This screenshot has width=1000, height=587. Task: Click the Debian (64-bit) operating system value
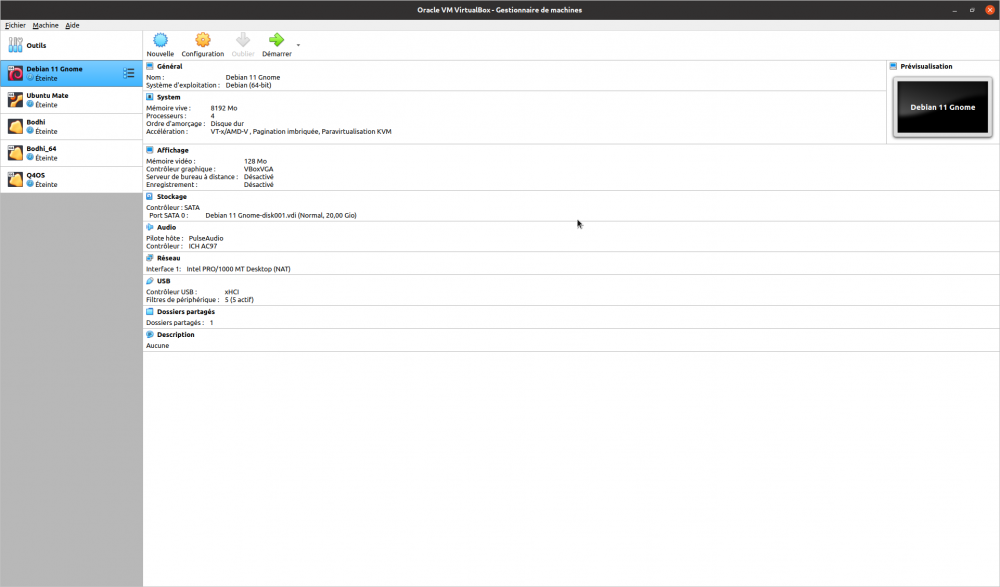click(248, 85)
